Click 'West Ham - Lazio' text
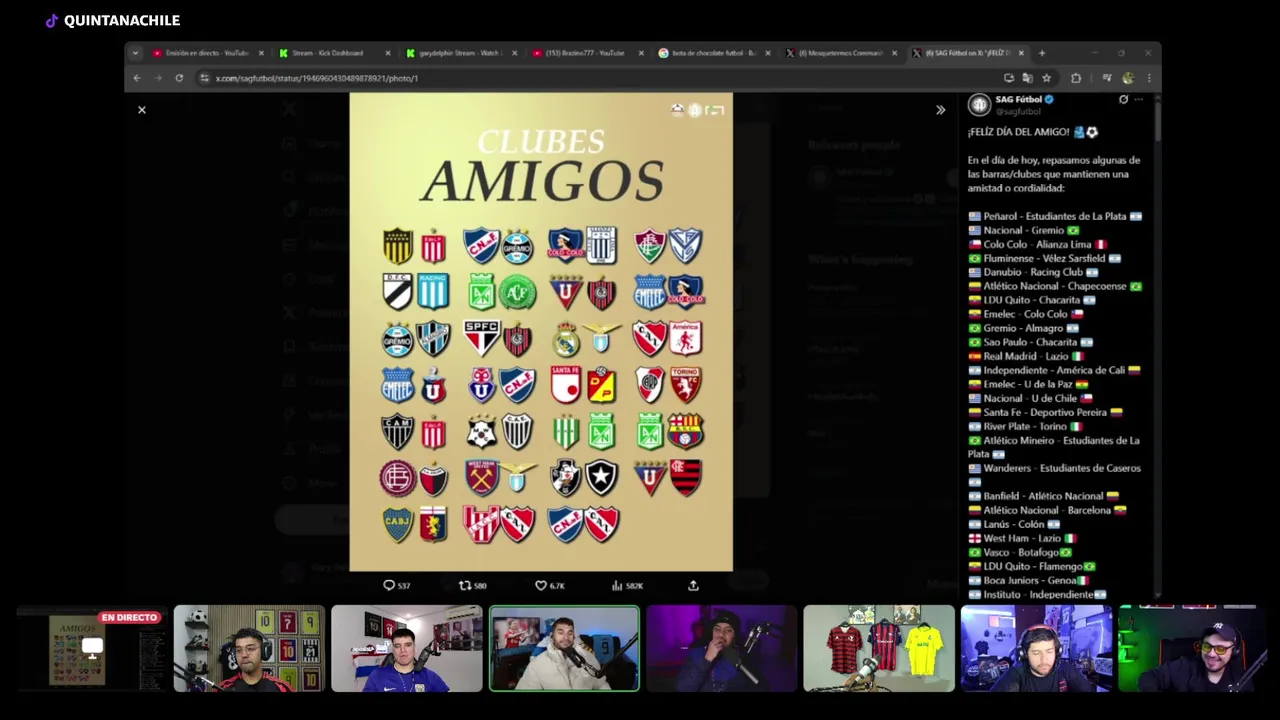 coord(1022,538)
